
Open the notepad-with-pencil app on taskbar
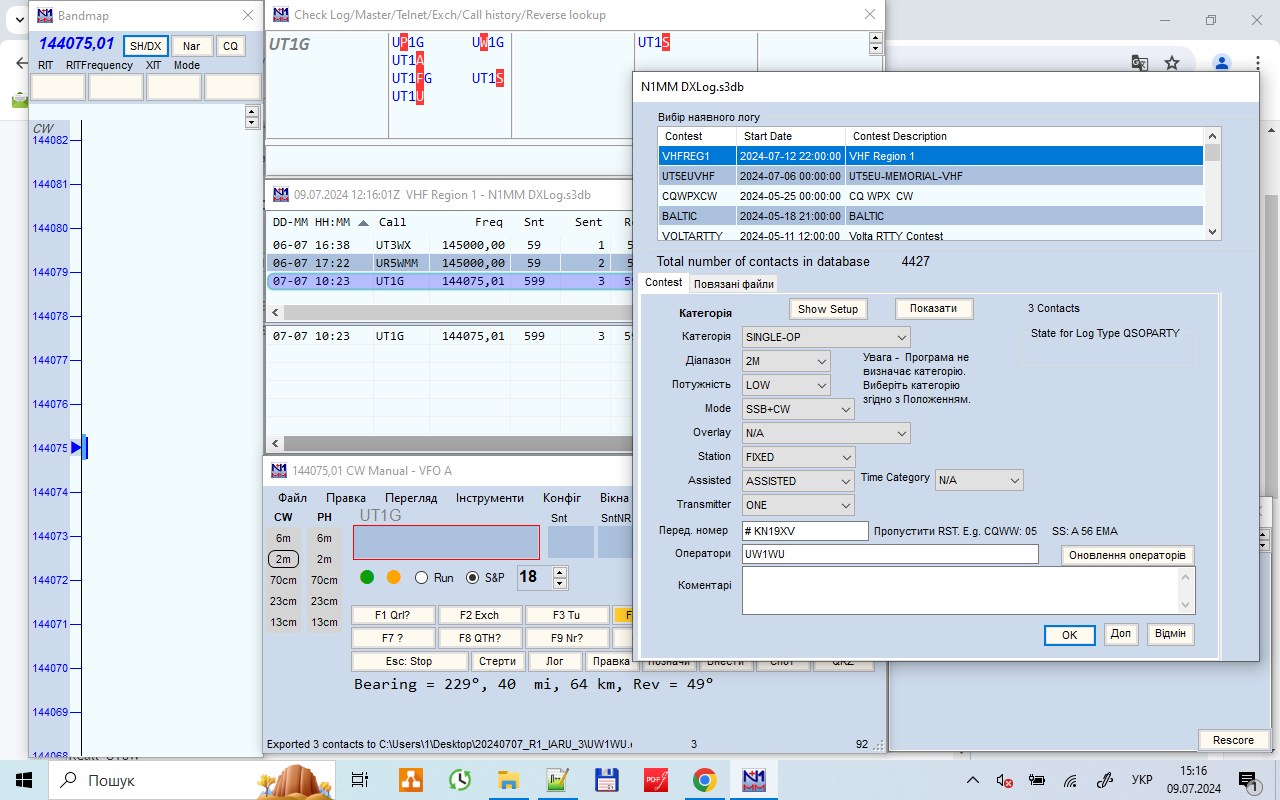[557, 780]
